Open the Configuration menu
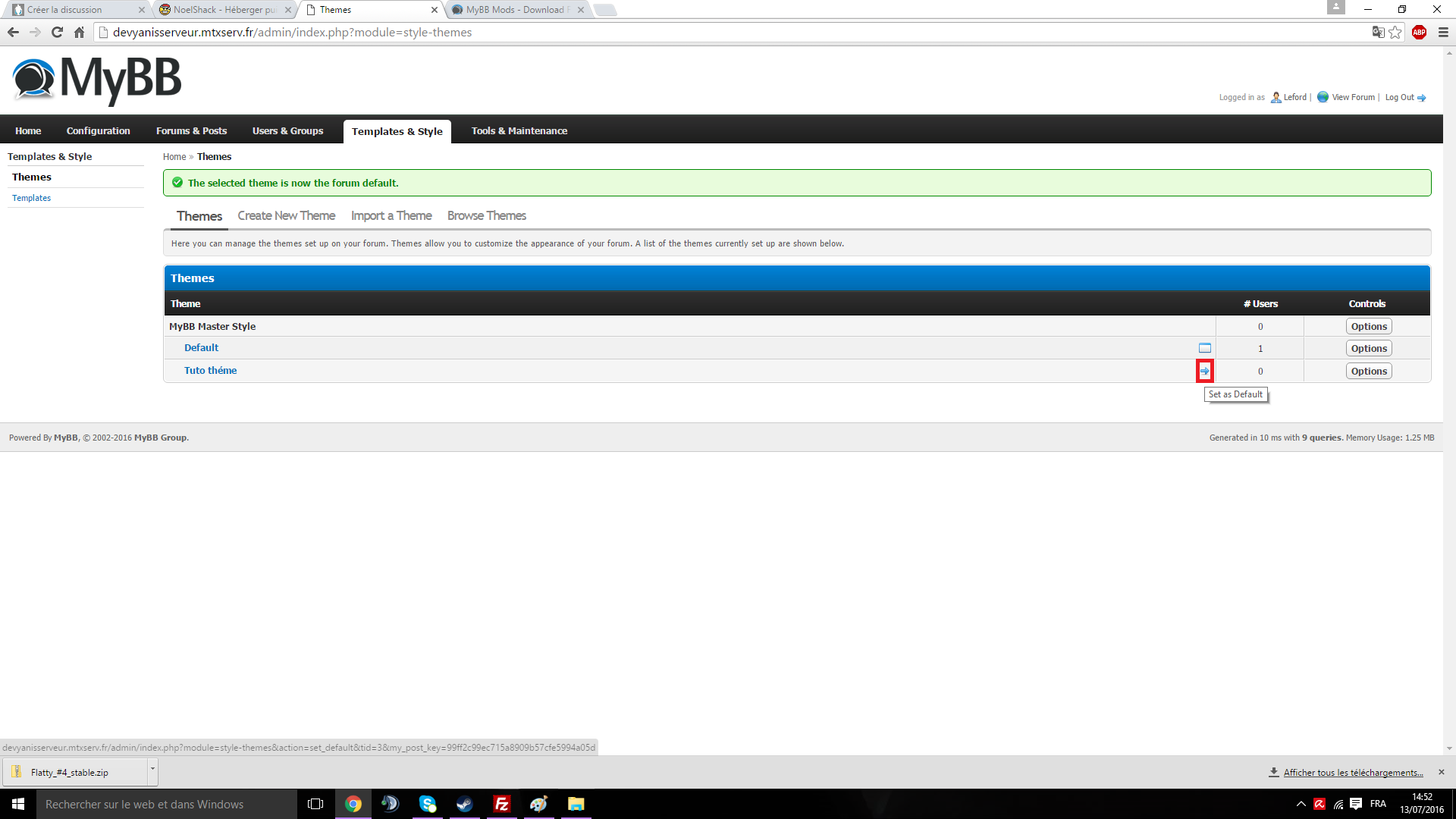1456x819 pixels. 98,131
